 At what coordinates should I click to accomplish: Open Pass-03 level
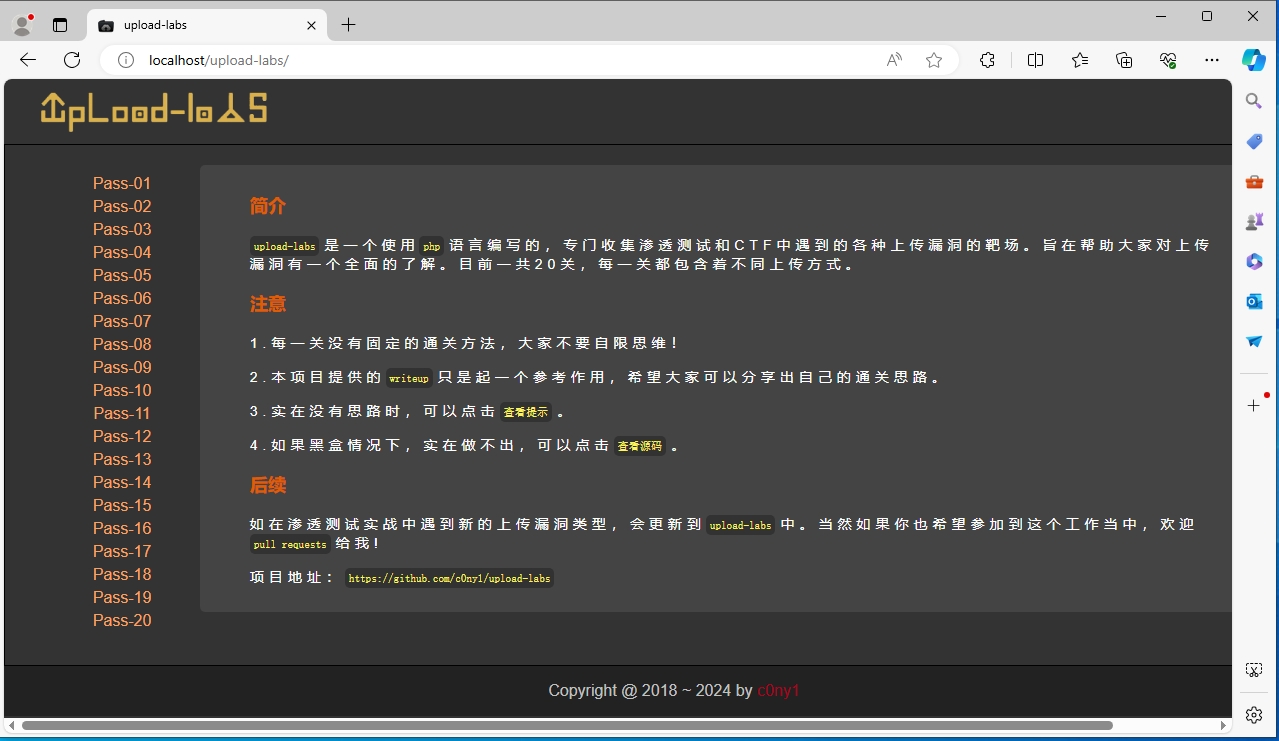point(122,229)
